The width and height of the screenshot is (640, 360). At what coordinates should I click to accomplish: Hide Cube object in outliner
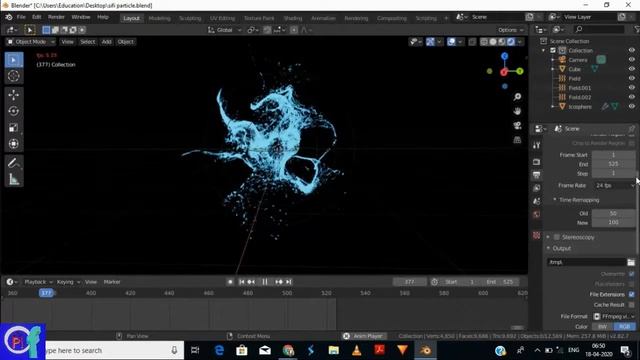click(631, 69)
